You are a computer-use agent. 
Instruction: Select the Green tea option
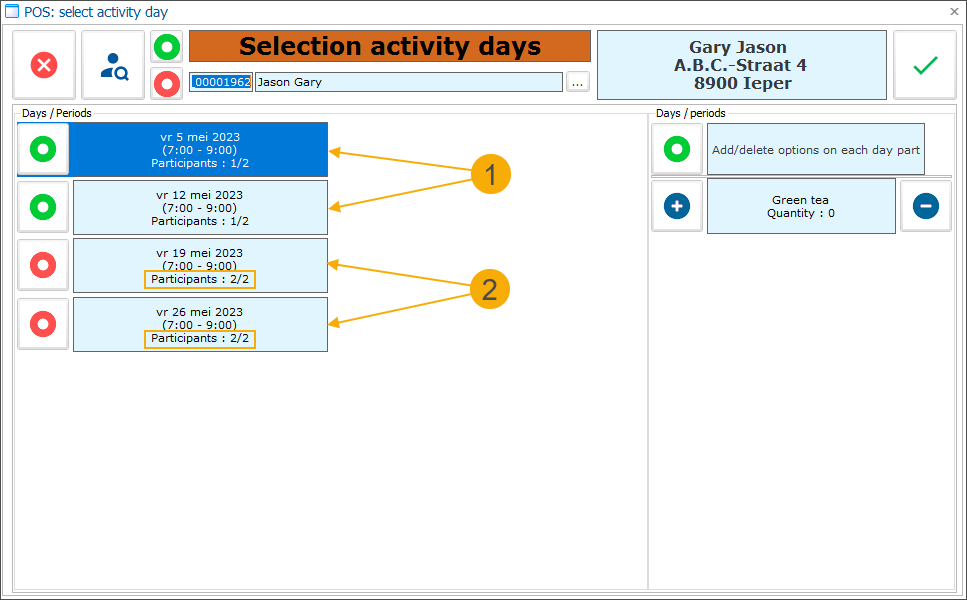[x=800, y=205]
